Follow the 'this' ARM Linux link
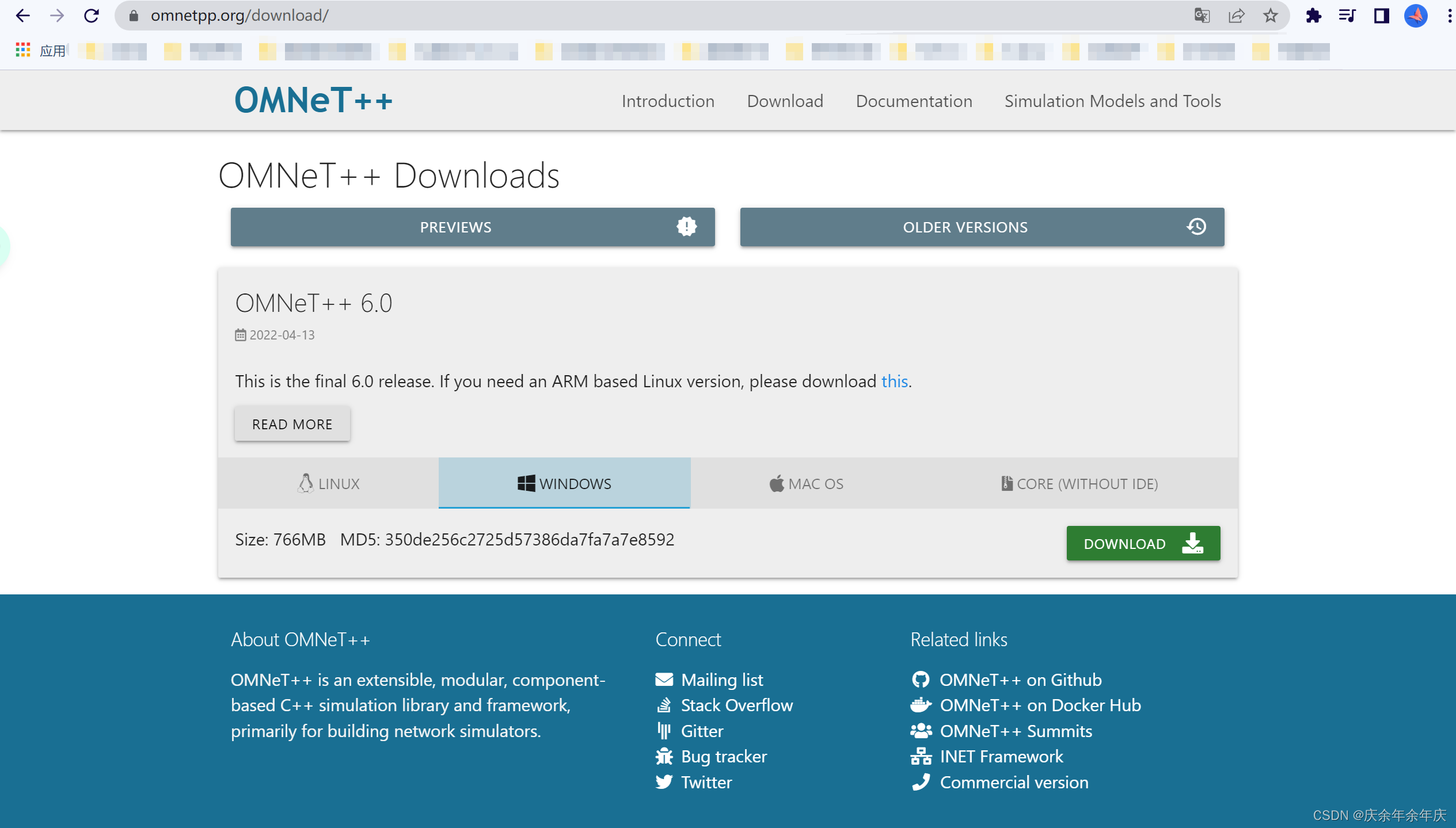Image resolution: width=1456 pixels, height=828 pixels. click(894, 381)
